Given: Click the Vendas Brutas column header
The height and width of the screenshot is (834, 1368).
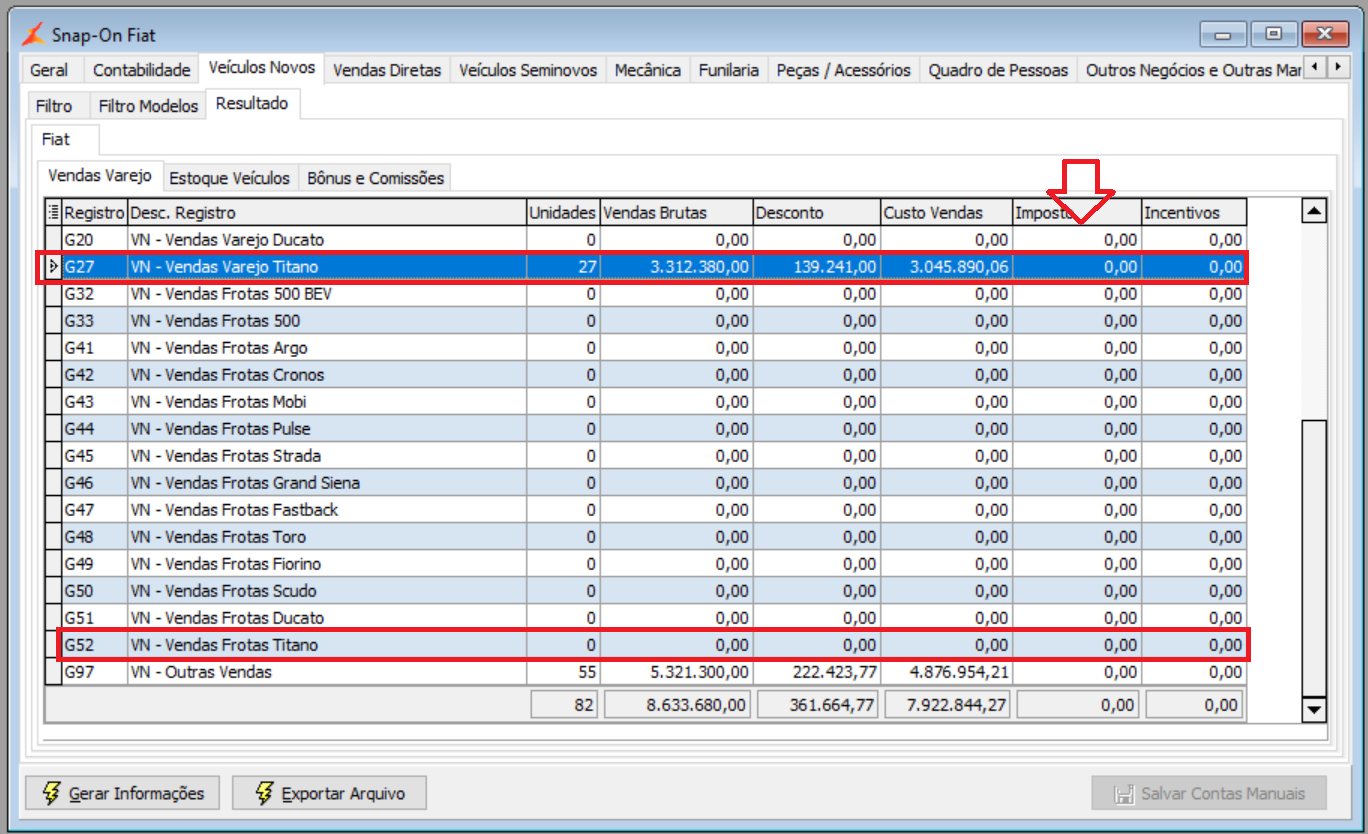Looking at the screenshot, I should (676, 213).
